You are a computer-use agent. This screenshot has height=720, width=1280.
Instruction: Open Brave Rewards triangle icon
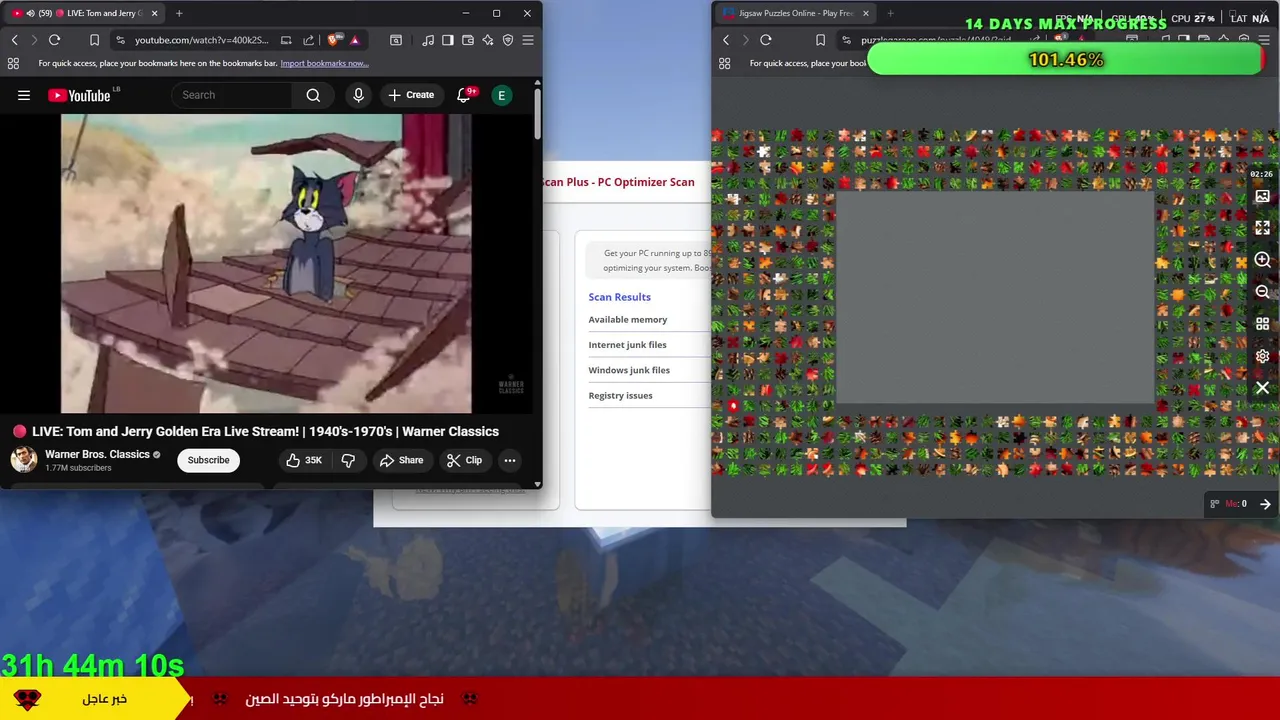point(354,40)
